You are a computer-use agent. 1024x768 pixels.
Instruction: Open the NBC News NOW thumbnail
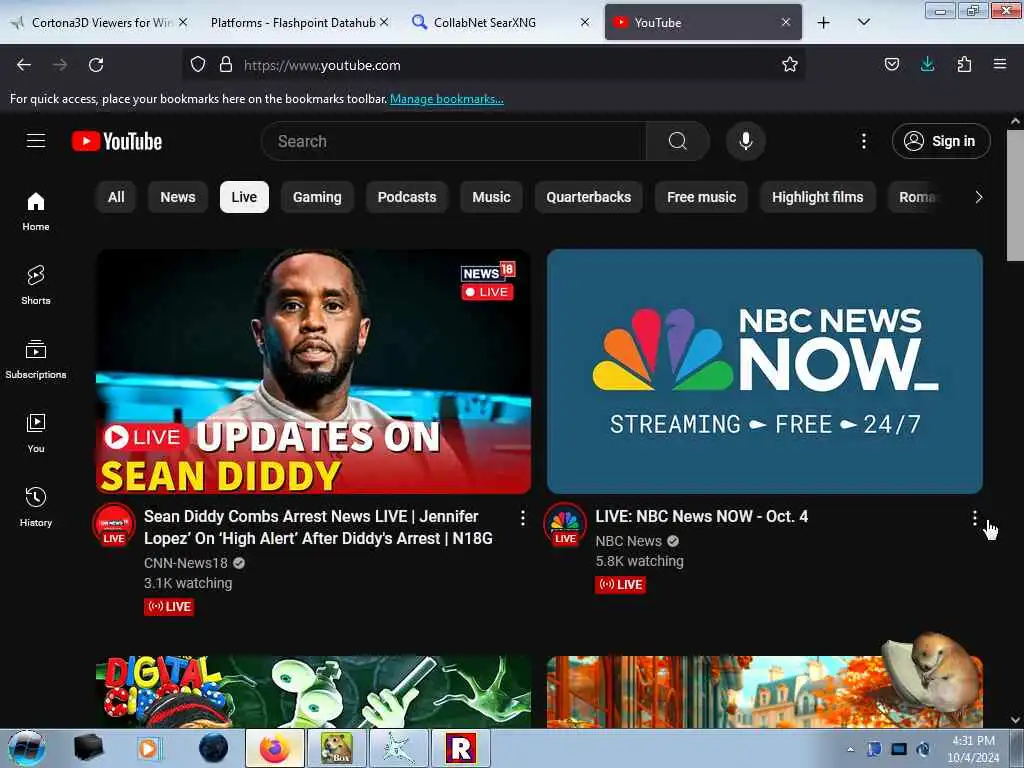765,371
